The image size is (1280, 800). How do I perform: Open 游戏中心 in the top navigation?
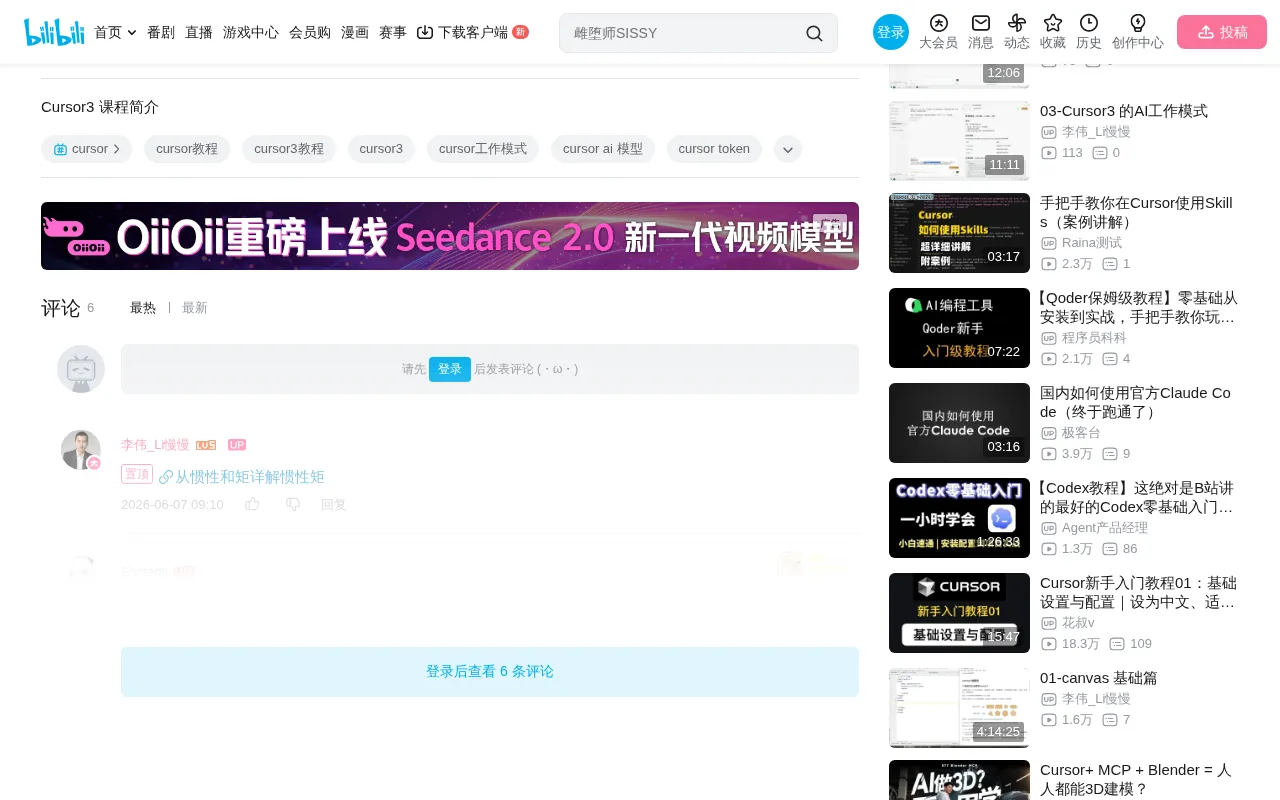(251, 32)
